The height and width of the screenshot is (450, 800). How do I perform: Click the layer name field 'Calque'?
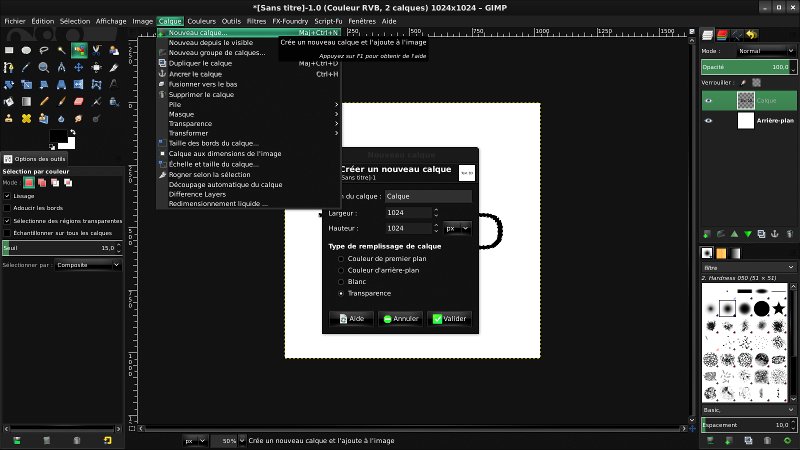428,196
